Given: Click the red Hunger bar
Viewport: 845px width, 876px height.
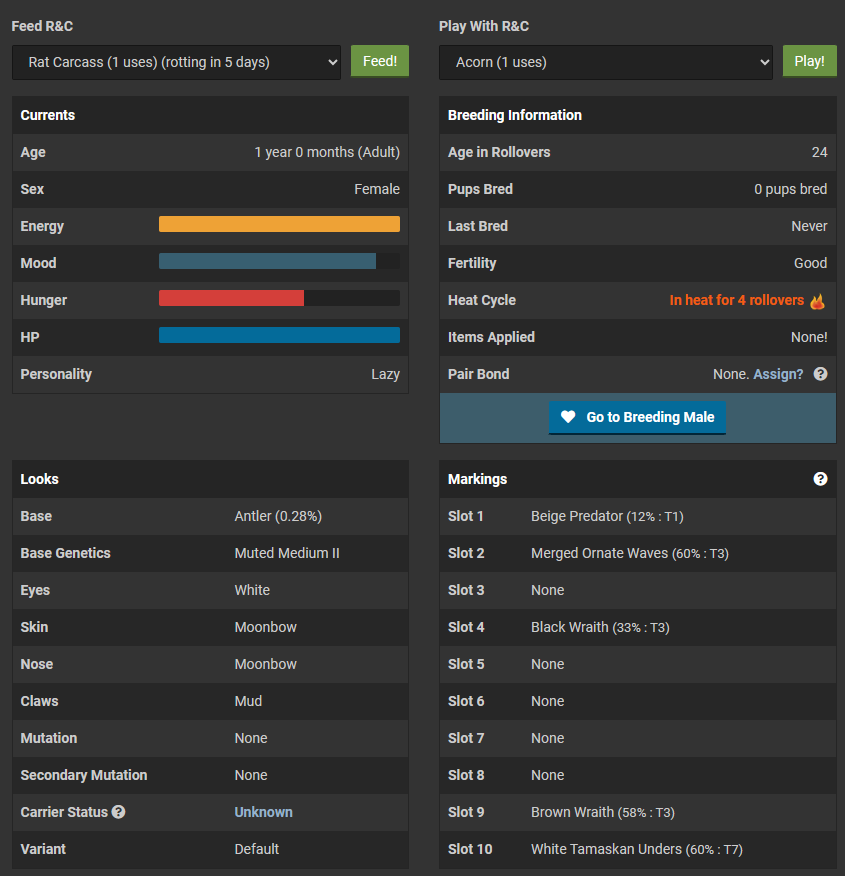Looking at the screenshot, I should (231, 298).
